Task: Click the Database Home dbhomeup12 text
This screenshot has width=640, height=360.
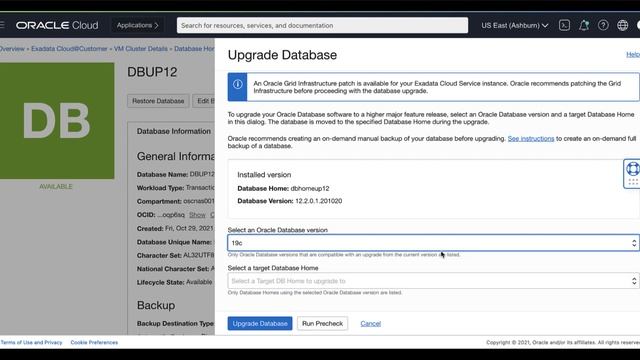Action: tap(283, 188)
